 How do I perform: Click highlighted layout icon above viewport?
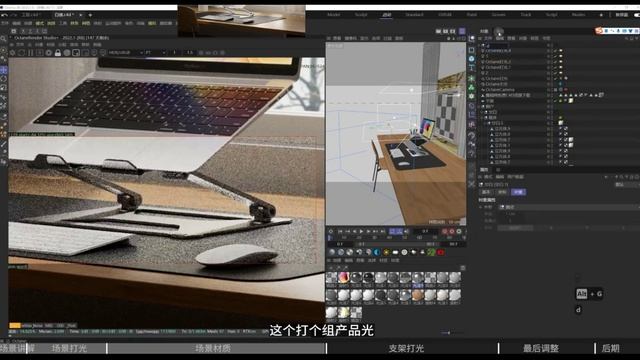462,31
